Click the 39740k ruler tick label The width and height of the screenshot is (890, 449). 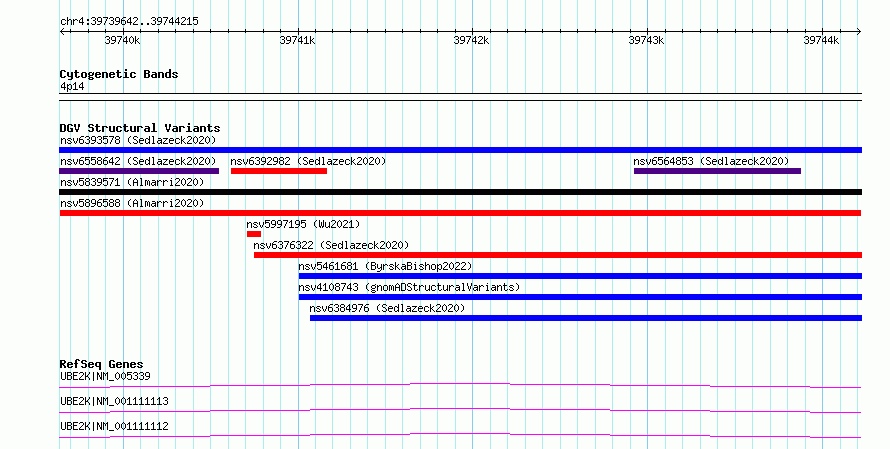pyautogui.click(x=122, y=40)
